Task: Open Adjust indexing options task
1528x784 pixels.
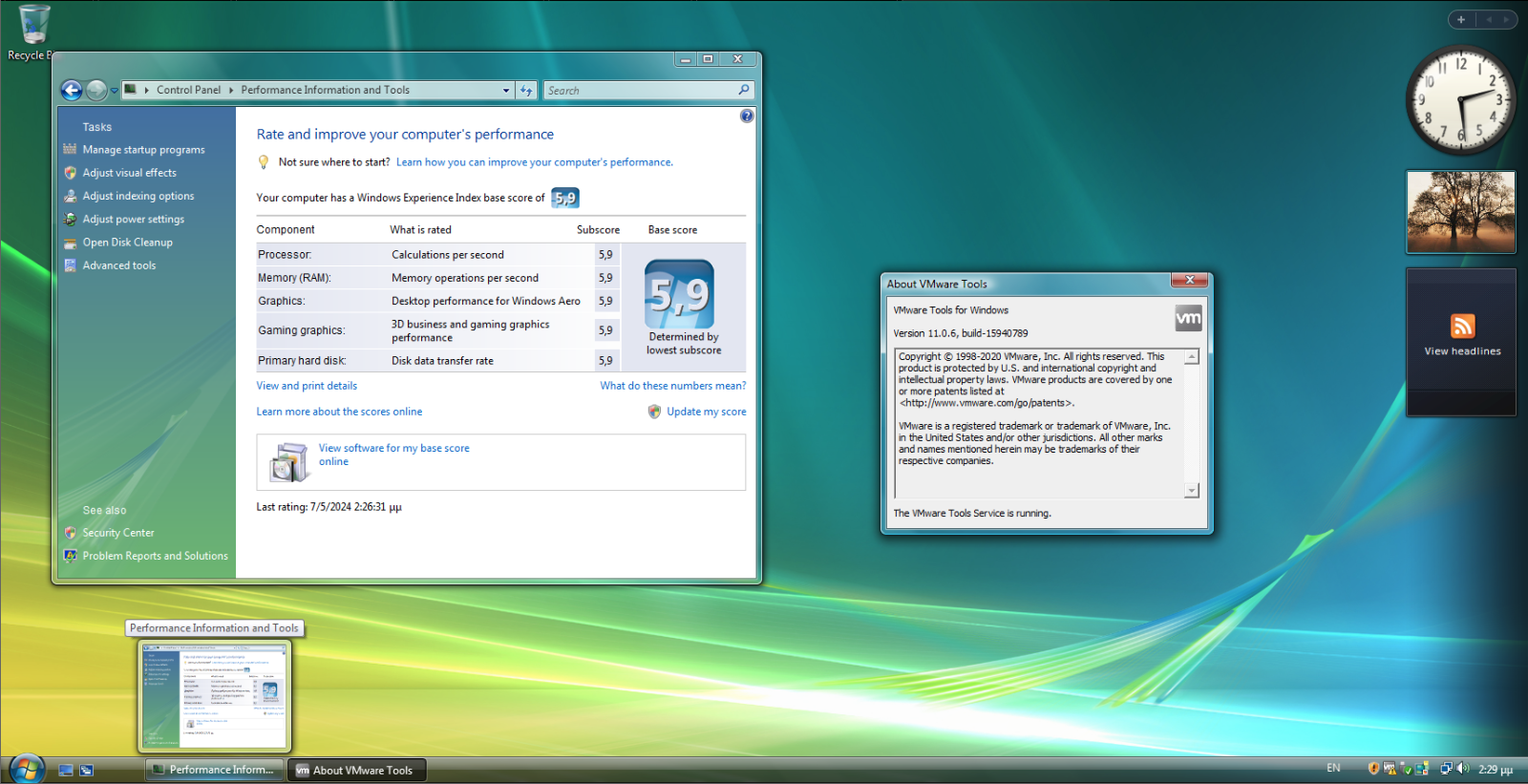Action: pyautogui.click(x=138, y=196)
